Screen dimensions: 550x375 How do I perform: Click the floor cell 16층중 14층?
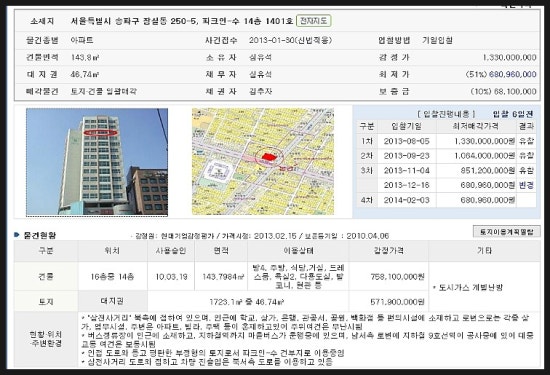point(112,277)
